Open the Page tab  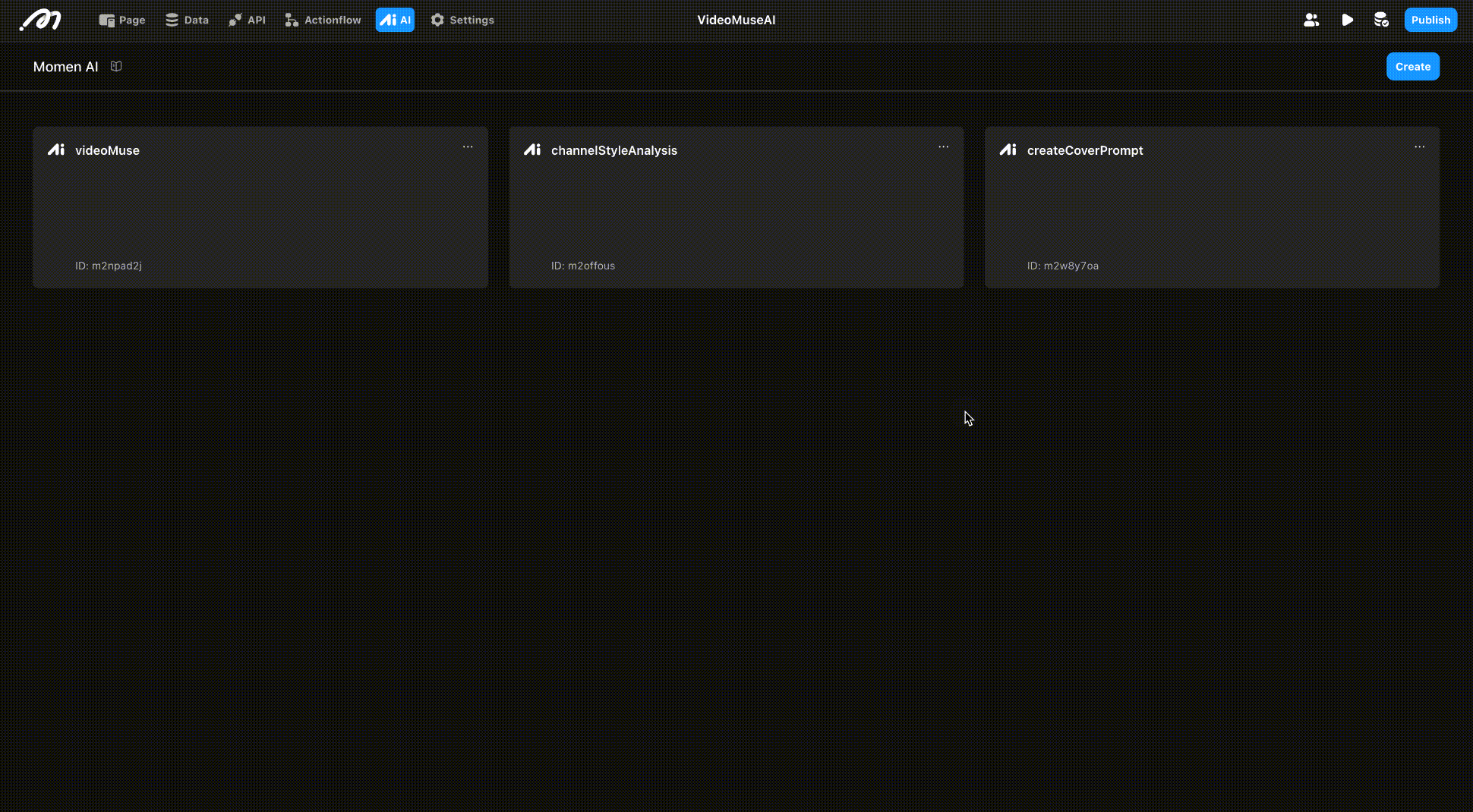pyautogui.click(x=122, y=20)
